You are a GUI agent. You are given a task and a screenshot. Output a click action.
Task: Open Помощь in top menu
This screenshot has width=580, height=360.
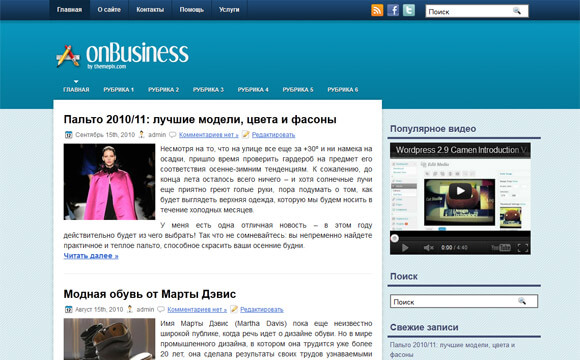pos(192,10)
